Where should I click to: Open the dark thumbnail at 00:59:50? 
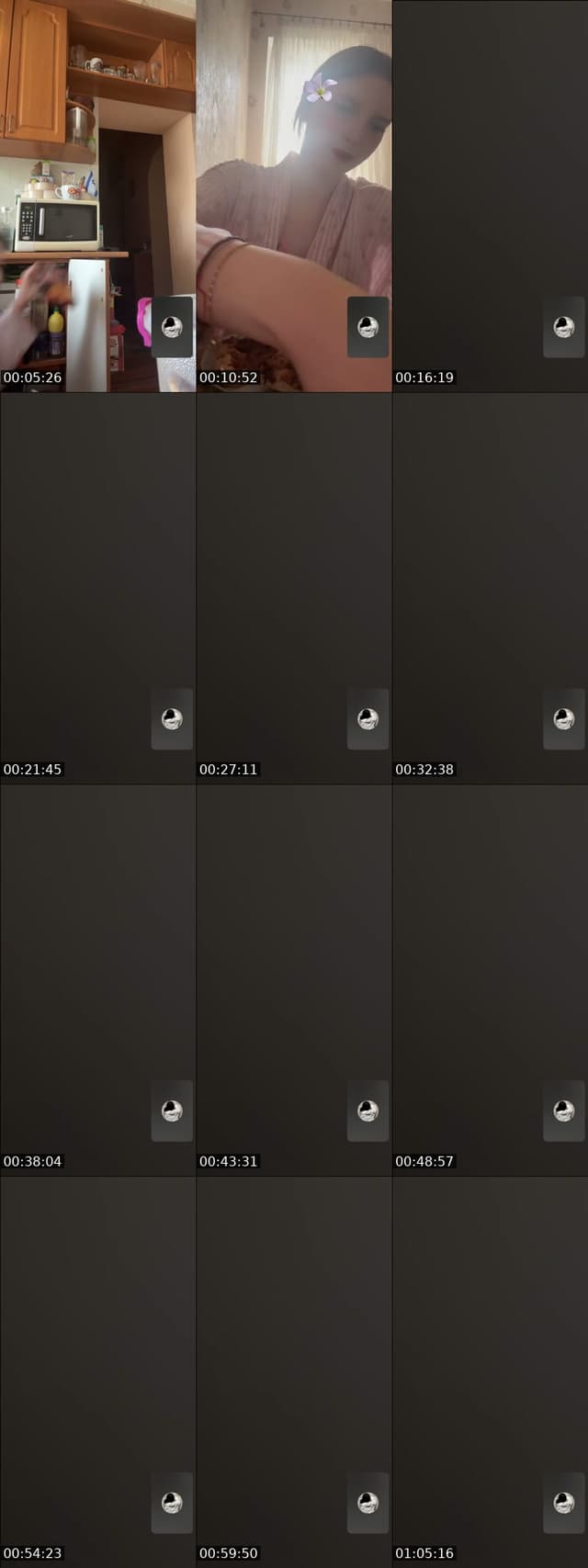point(294,1372)
